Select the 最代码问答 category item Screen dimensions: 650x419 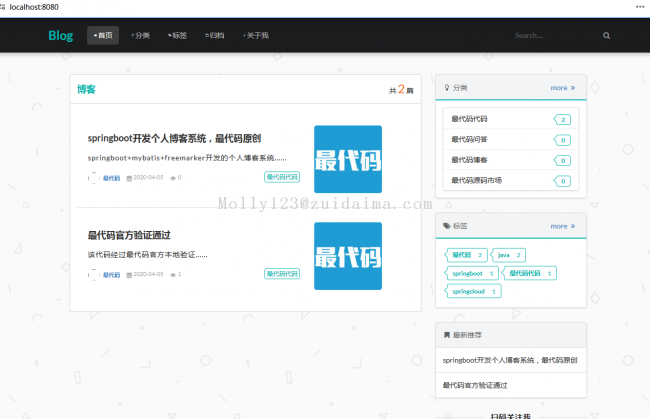pos(476,139)
